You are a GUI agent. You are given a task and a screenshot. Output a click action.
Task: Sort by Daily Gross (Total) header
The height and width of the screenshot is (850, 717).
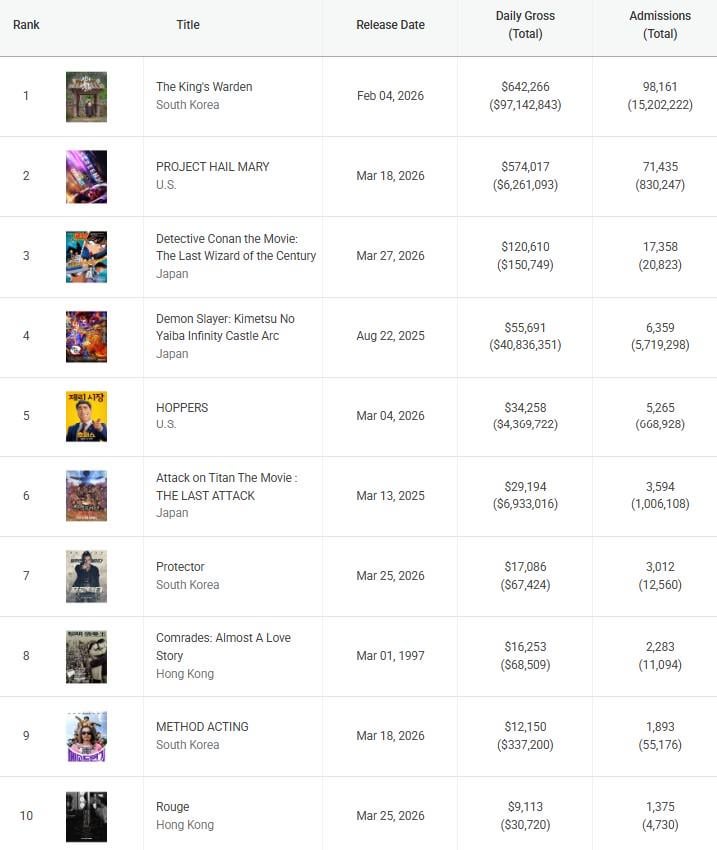tap(525, 25)
